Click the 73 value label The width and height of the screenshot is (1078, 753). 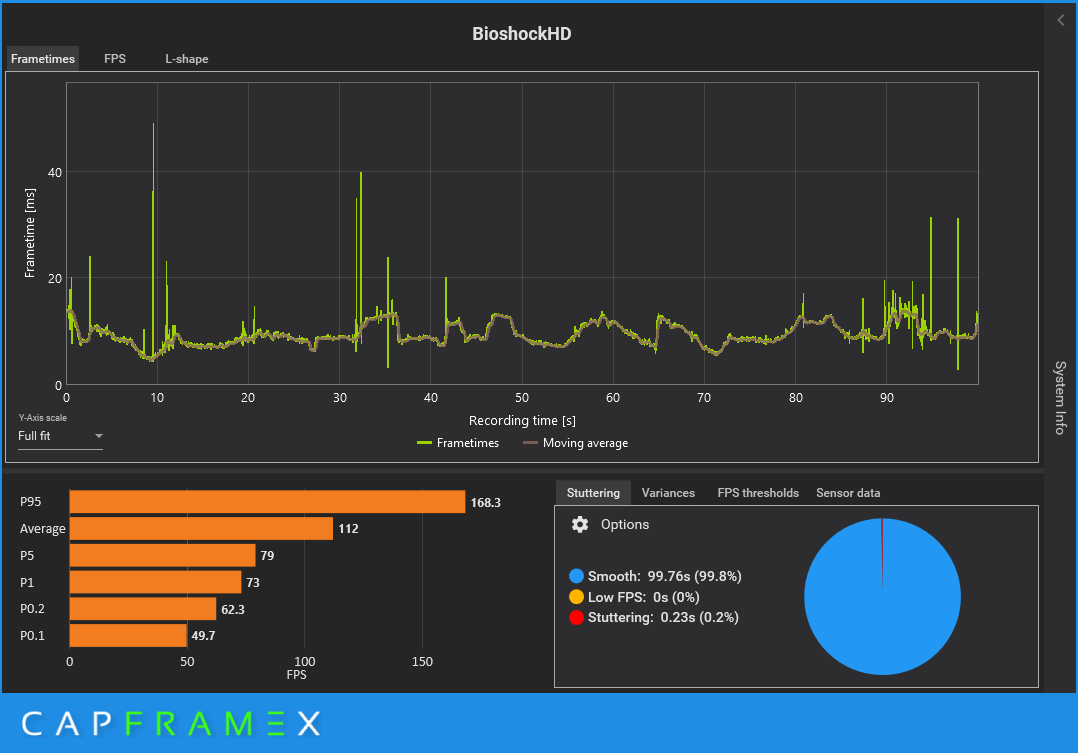click(252, 582)
